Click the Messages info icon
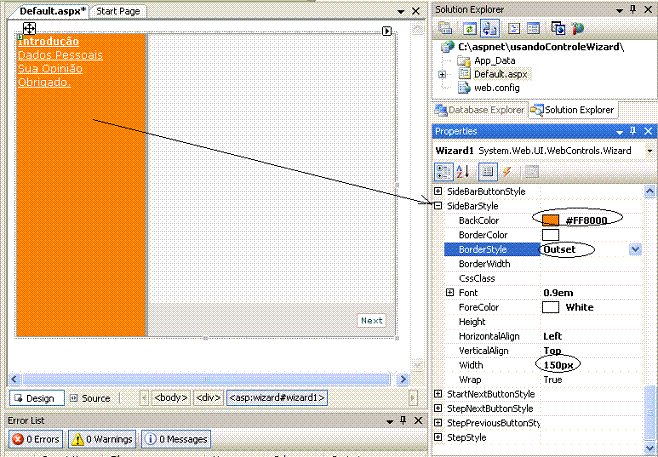Image resolution: width=658 pixels, height=457 pixels. pos(151,439)
